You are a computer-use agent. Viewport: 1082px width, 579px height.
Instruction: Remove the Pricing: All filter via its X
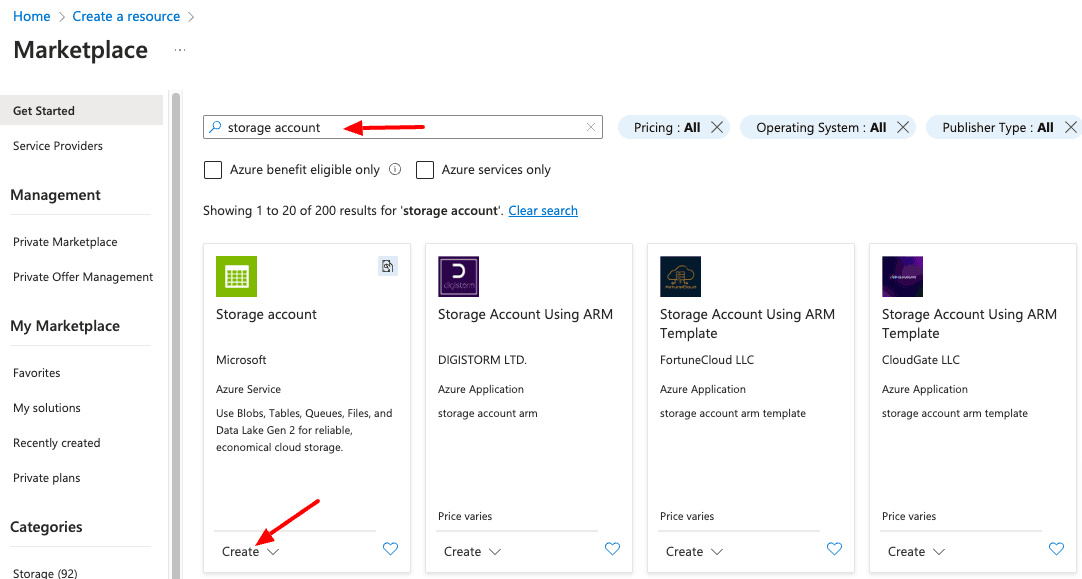pyautogui.click(x=717, y=127)
